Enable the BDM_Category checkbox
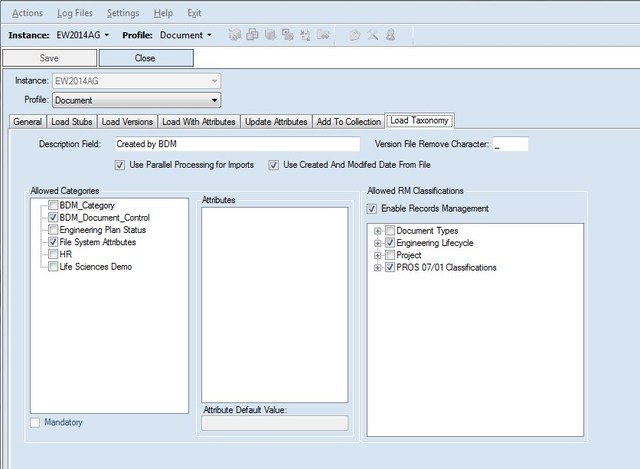Image resolution: width=640 pixels, height=469 pixels. pyautogui.click(x=52, y=205)
